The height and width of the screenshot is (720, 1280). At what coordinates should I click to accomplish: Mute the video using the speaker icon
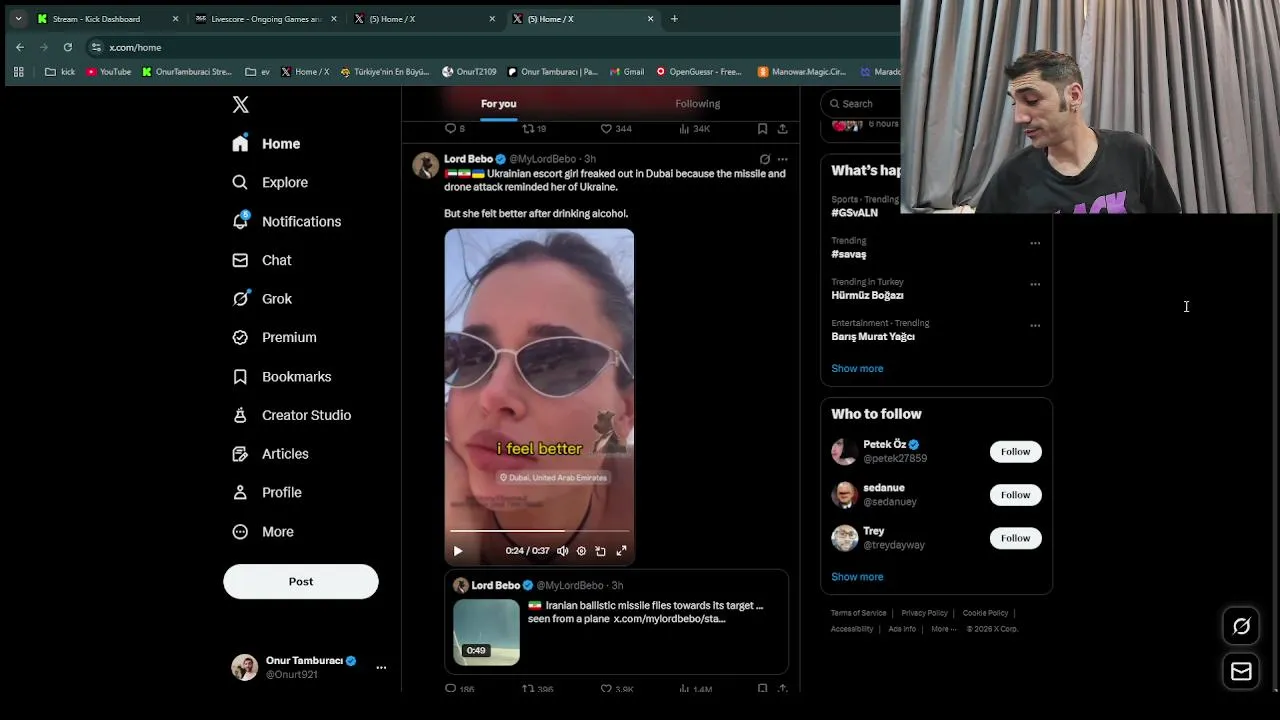coord(562,551)
